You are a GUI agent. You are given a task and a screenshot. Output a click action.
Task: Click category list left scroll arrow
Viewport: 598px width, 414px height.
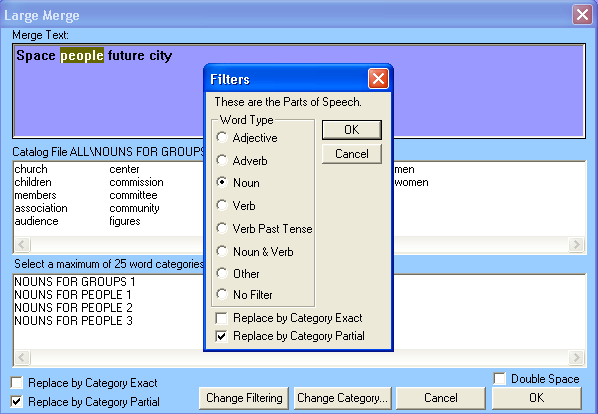pyautogui.click(x=22, y=358)
